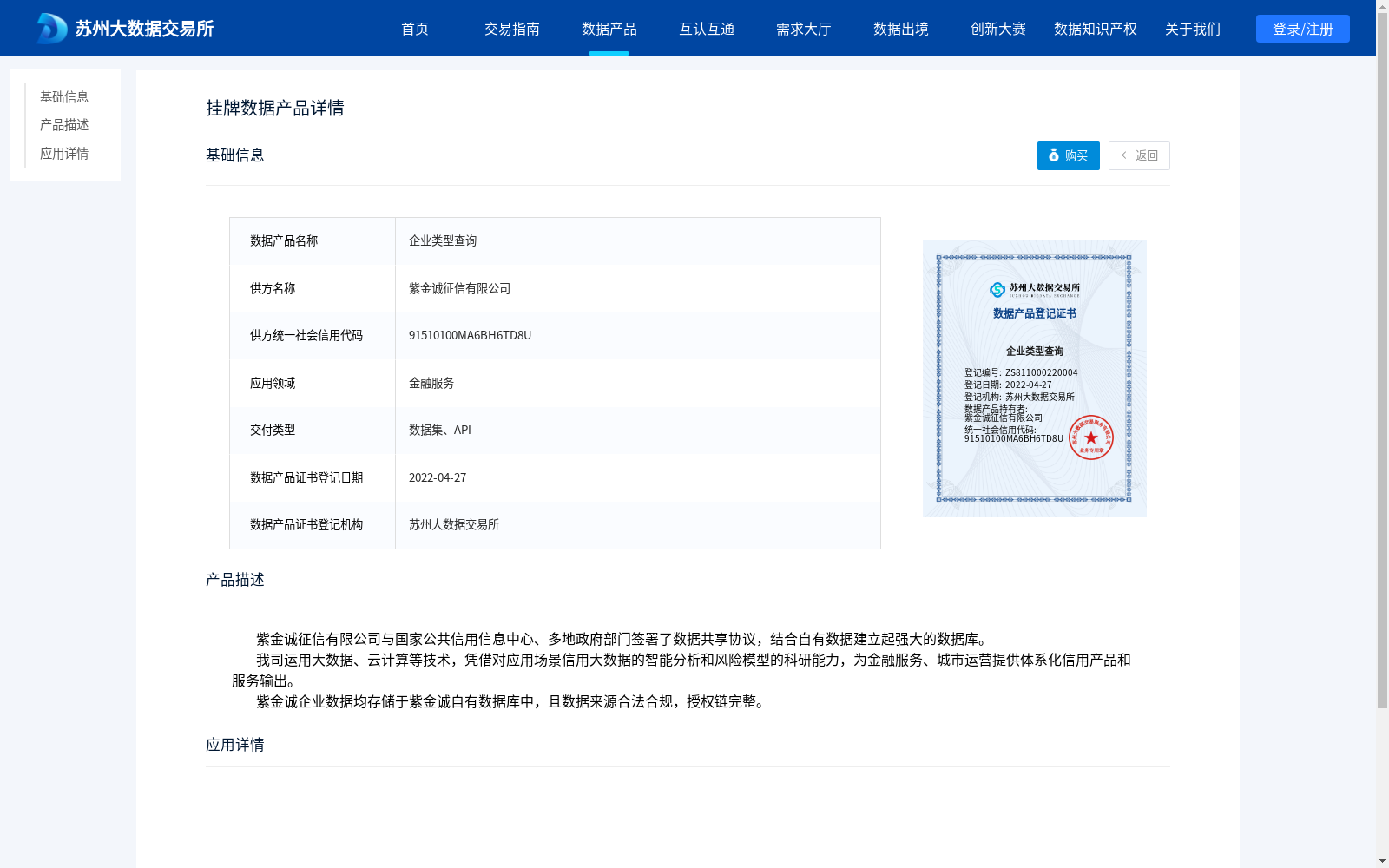Click the 产品描述 section heading
1389x868 pixels.
[235, 580]
